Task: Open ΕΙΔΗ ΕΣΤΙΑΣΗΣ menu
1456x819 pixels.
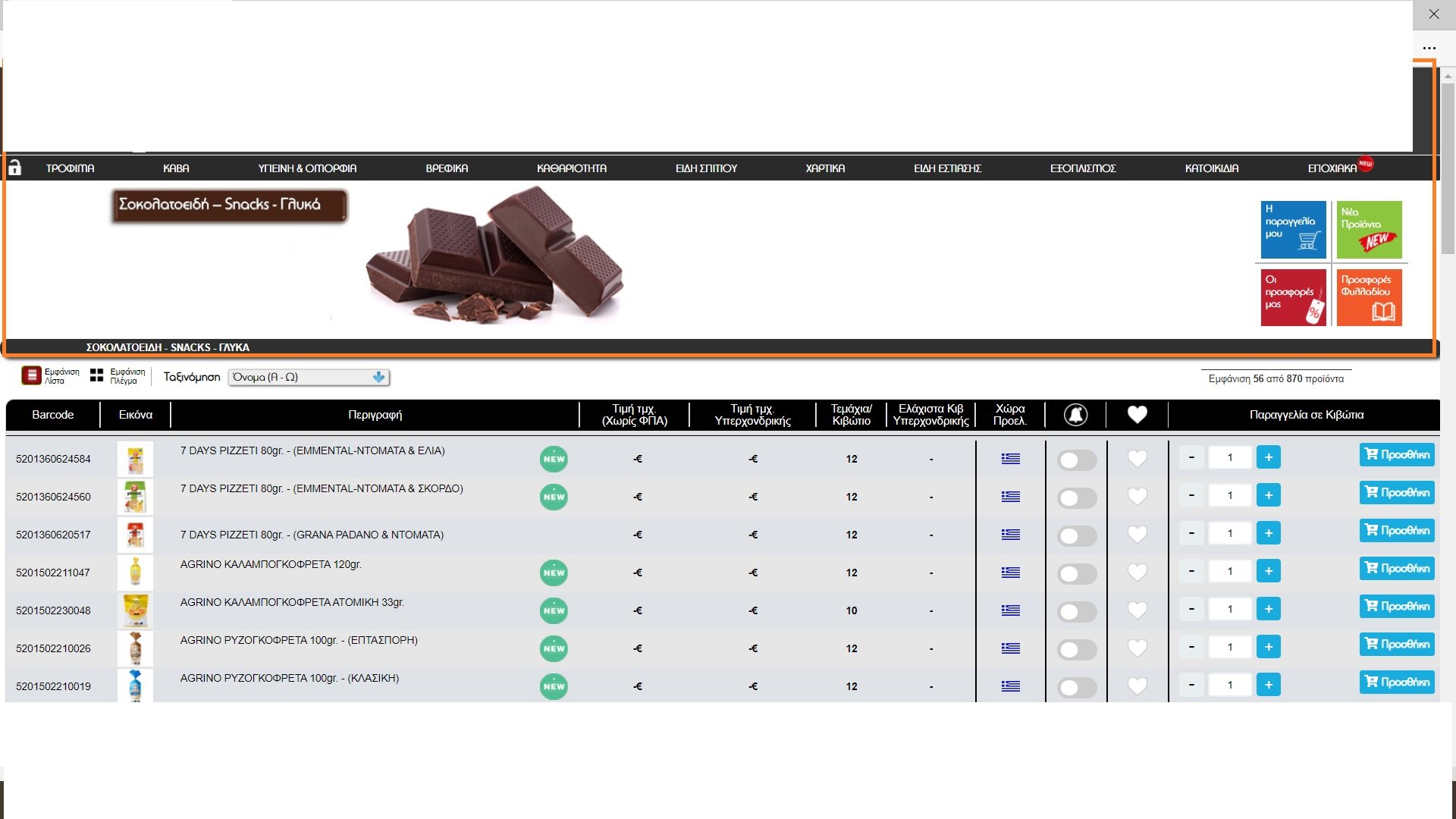Action: [947, 168]
